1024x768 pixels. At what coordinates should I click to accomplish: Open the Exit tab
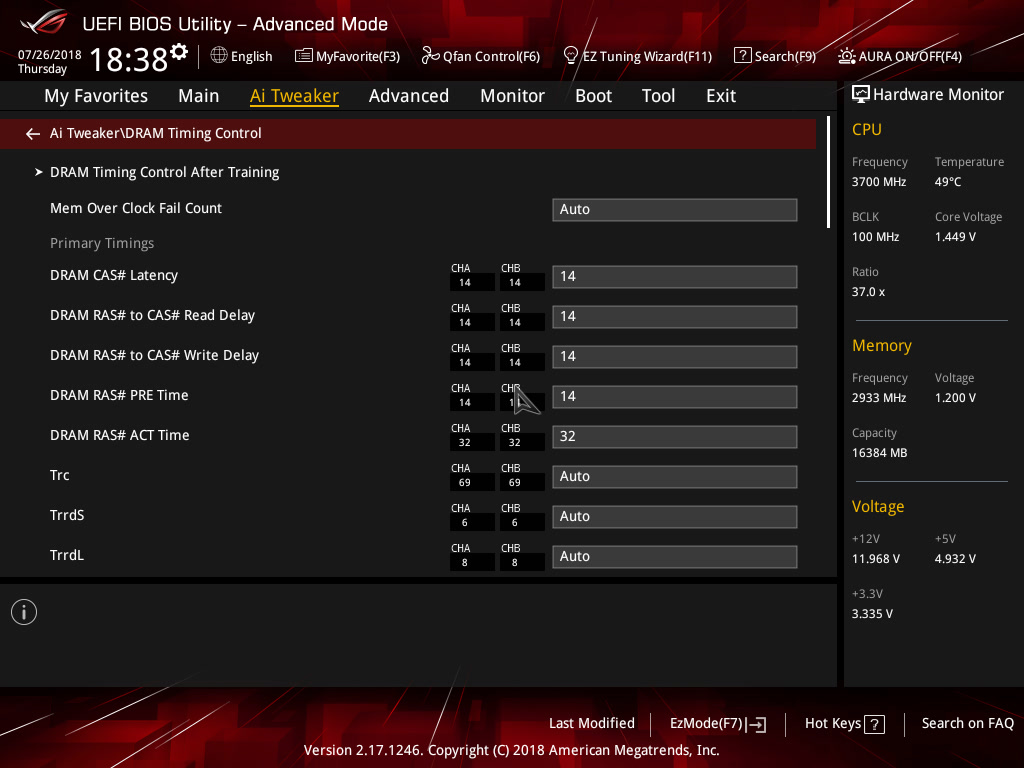click(x=721, y=96)
